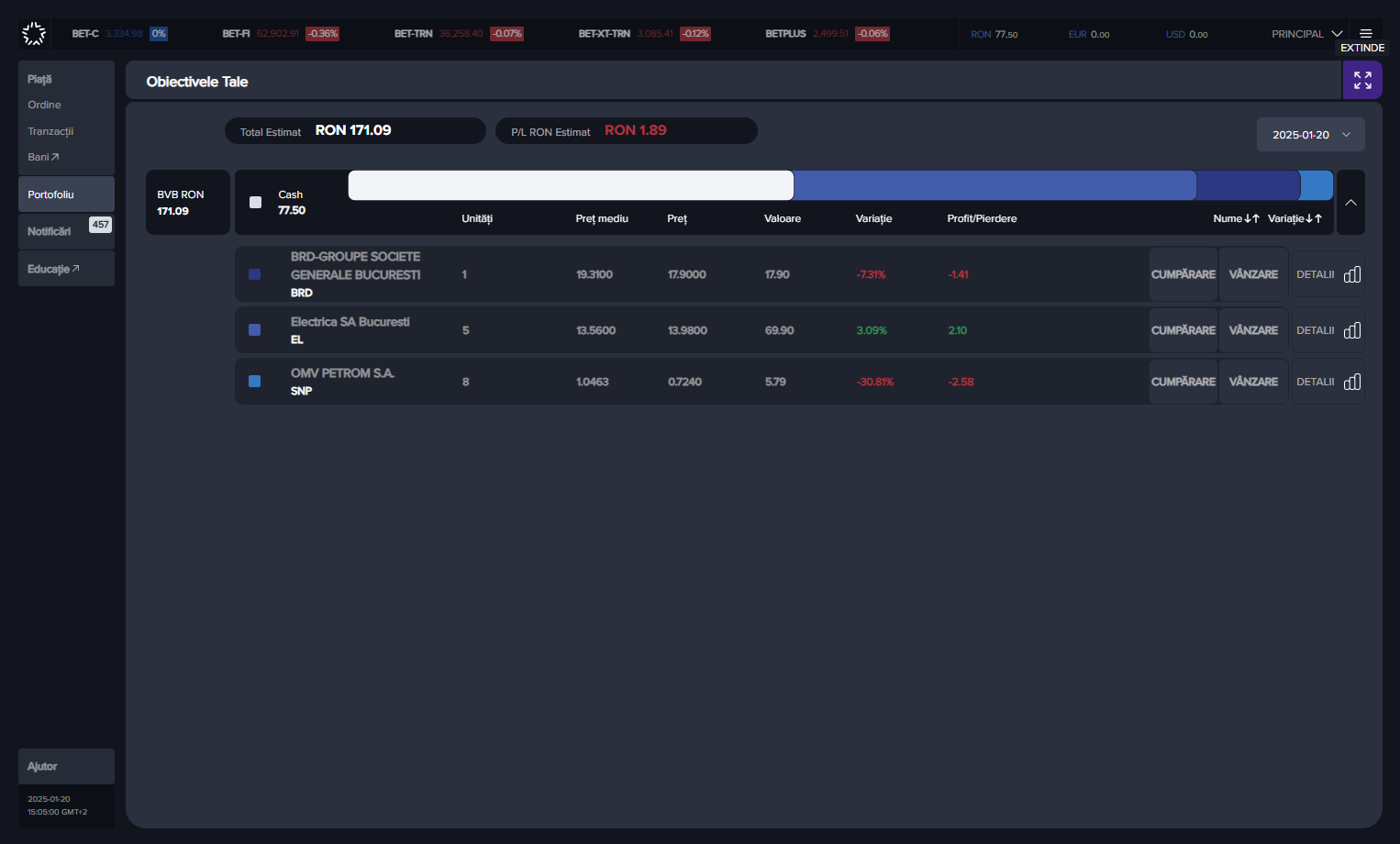Image resolution: width=1400 pixels, height=844 pixels.
Task: Click the BET-TRN index ticker
Action: click(459, 34)
